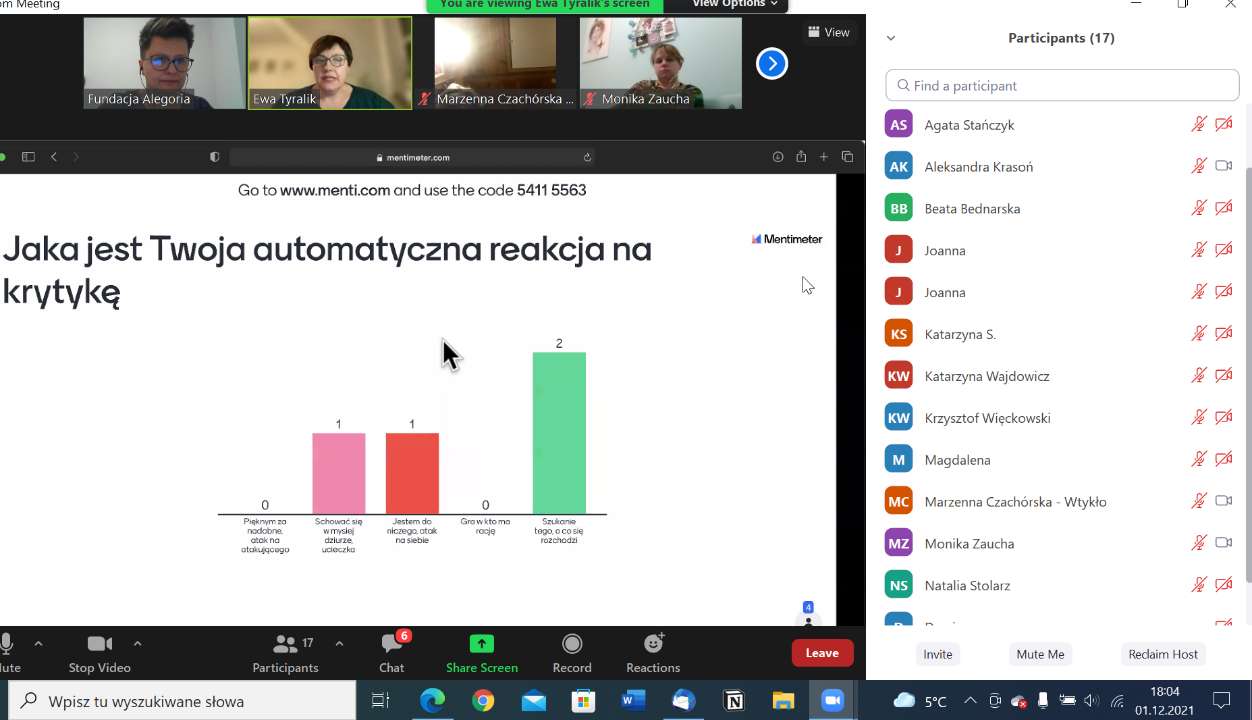1252x720 pixels.
Task: Start recording with the Record icon
Action: click(572, 644)
